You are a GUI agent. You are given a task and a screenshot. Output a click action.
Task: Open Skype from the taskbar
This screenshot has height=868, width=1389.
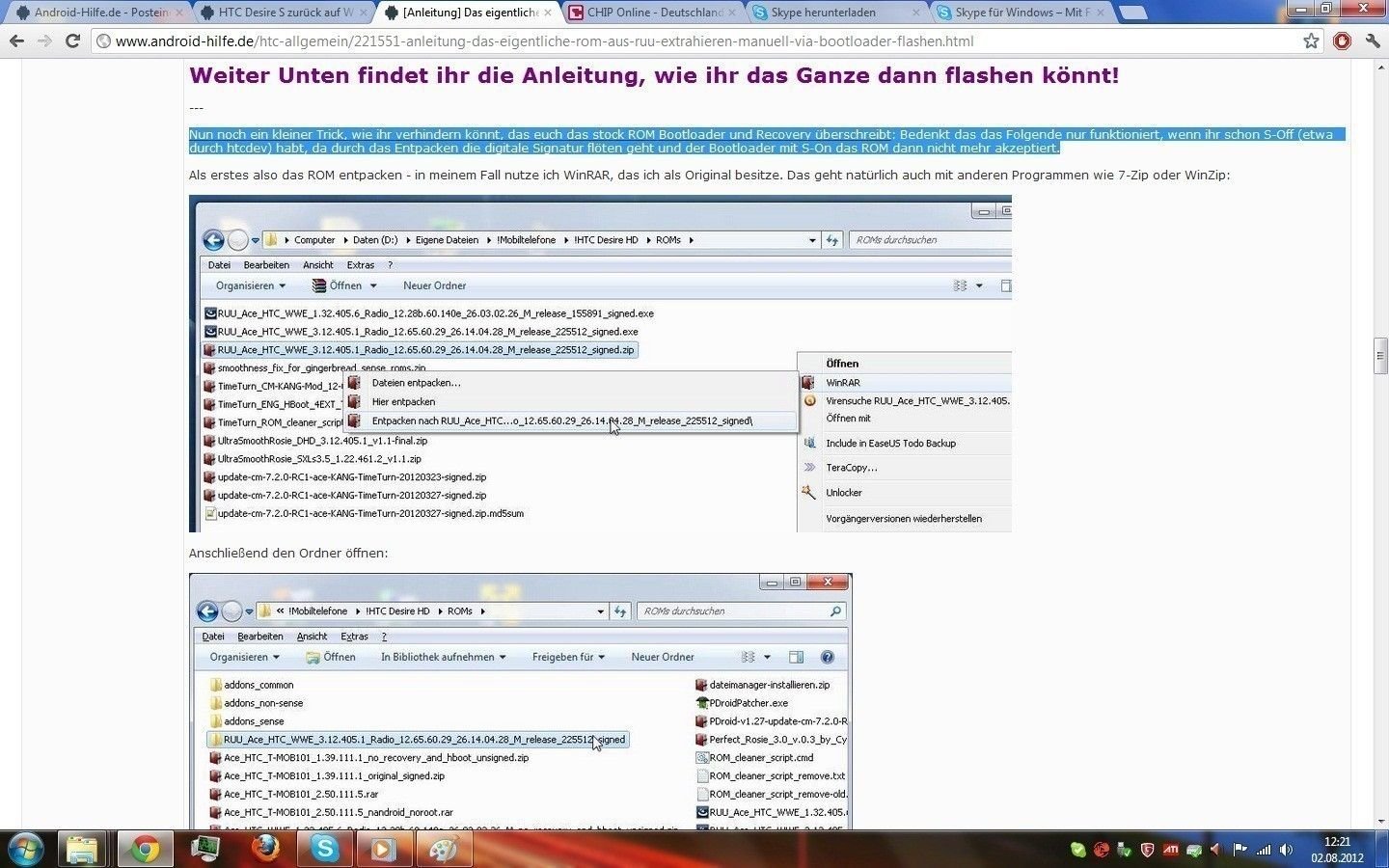click(x=324, y=849)
